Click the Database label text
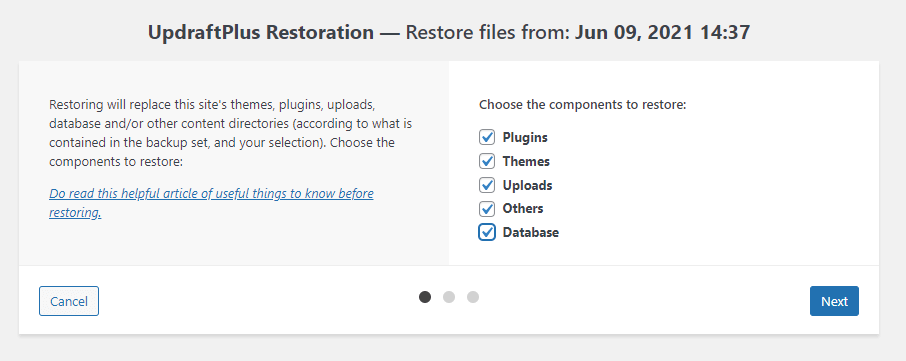Viewport: 906px width, 361px height. [530, 232]
